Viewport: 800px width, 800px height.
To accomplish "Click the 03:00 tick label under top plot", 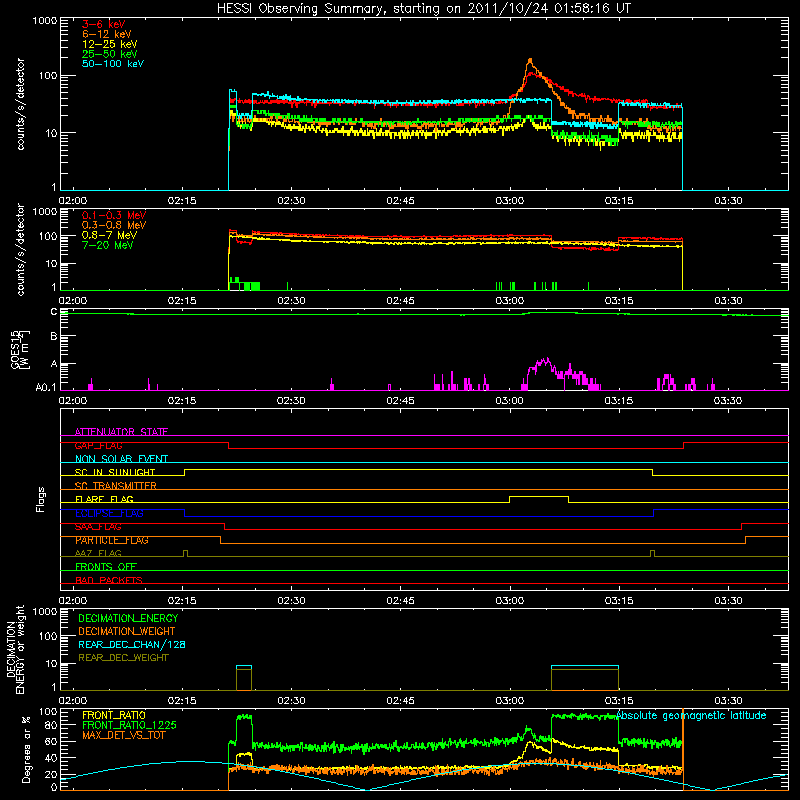I will click(510, 201).
